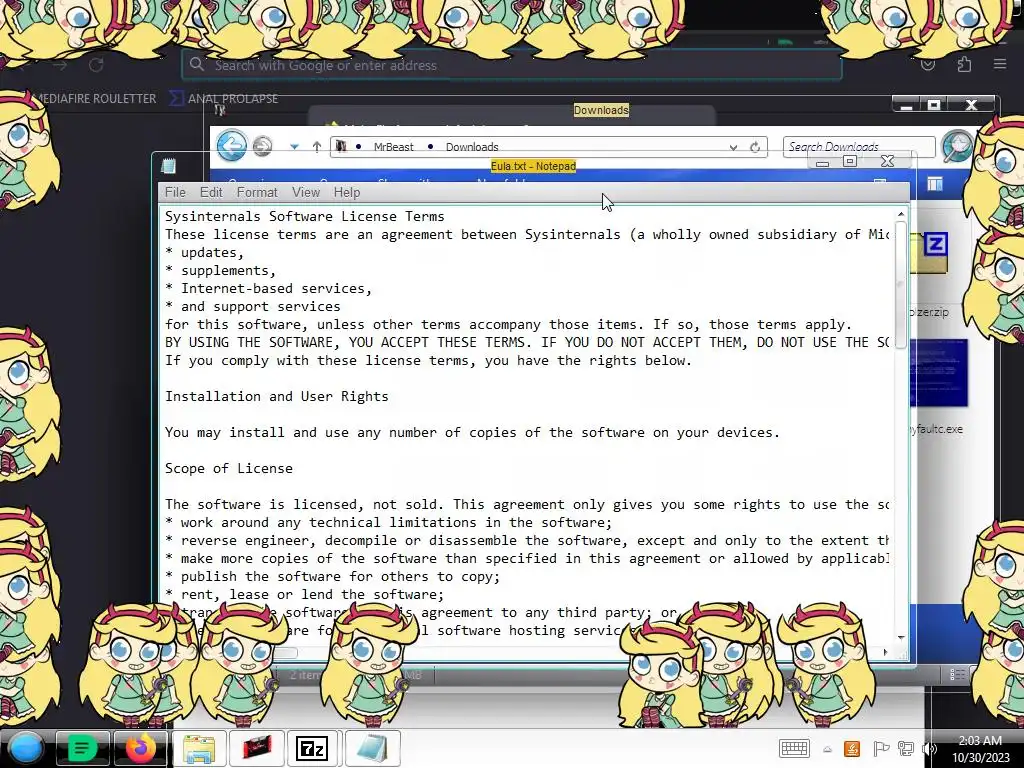Open 7-Zip from the taskbar
1024x768 pixels.
[312, 748]
